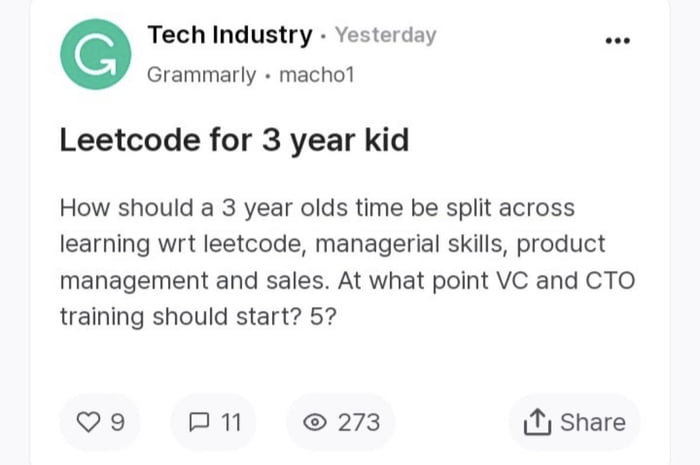This screenshot has width=700, height=465.
Task: Click the speech bubble comment icon
Action: coord(199,422)
